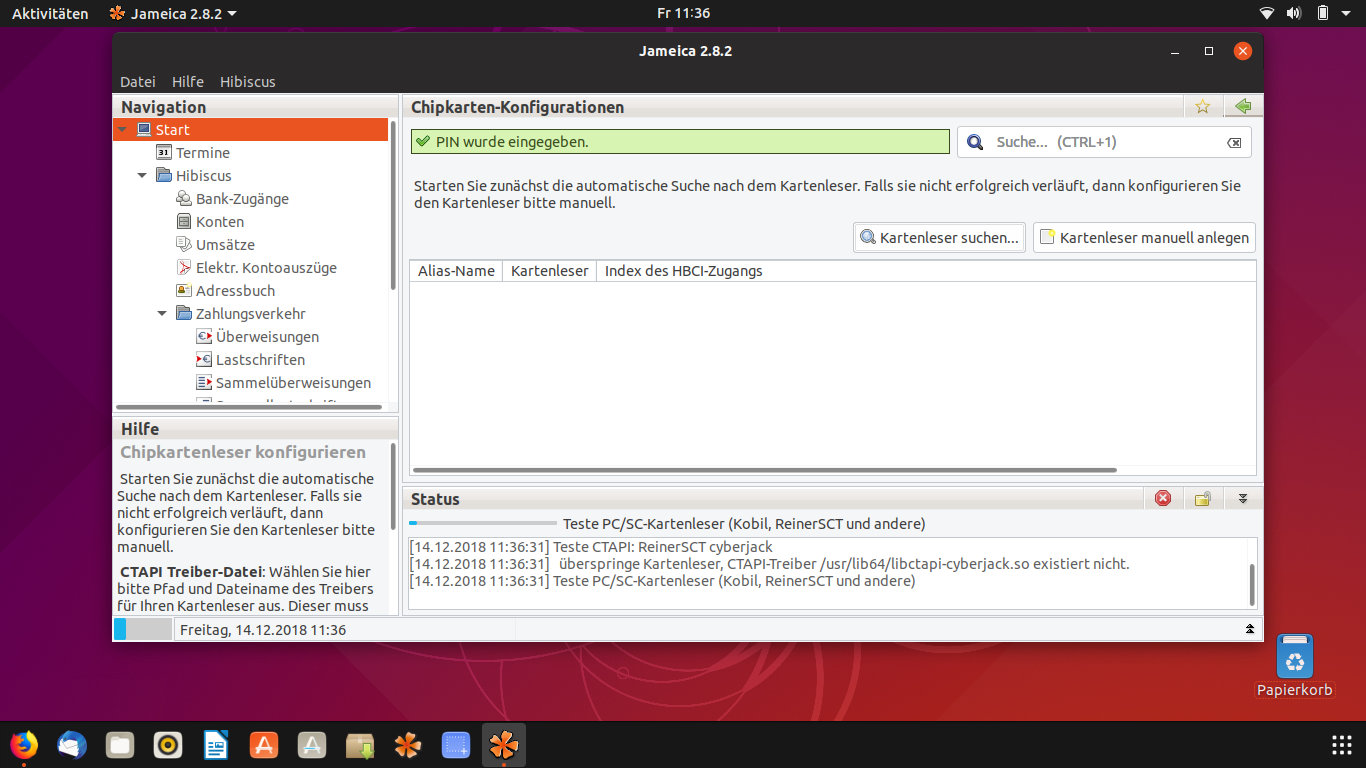Open the Jameica 2.8.2 app menu dropdown
The width and height of the screenshot is (1366, 768).
(173, 13)
